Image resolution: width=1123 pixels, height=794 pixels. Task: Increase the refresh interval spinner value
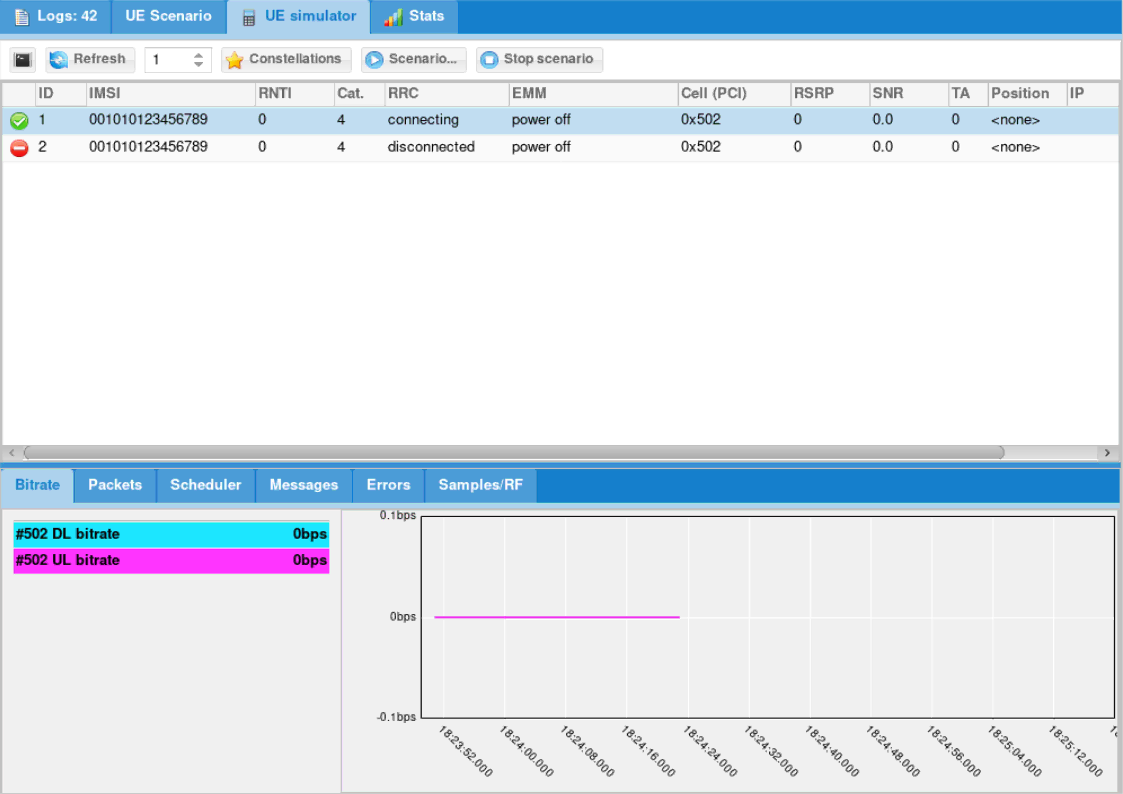pyautogui.click(x=199, y=55)
